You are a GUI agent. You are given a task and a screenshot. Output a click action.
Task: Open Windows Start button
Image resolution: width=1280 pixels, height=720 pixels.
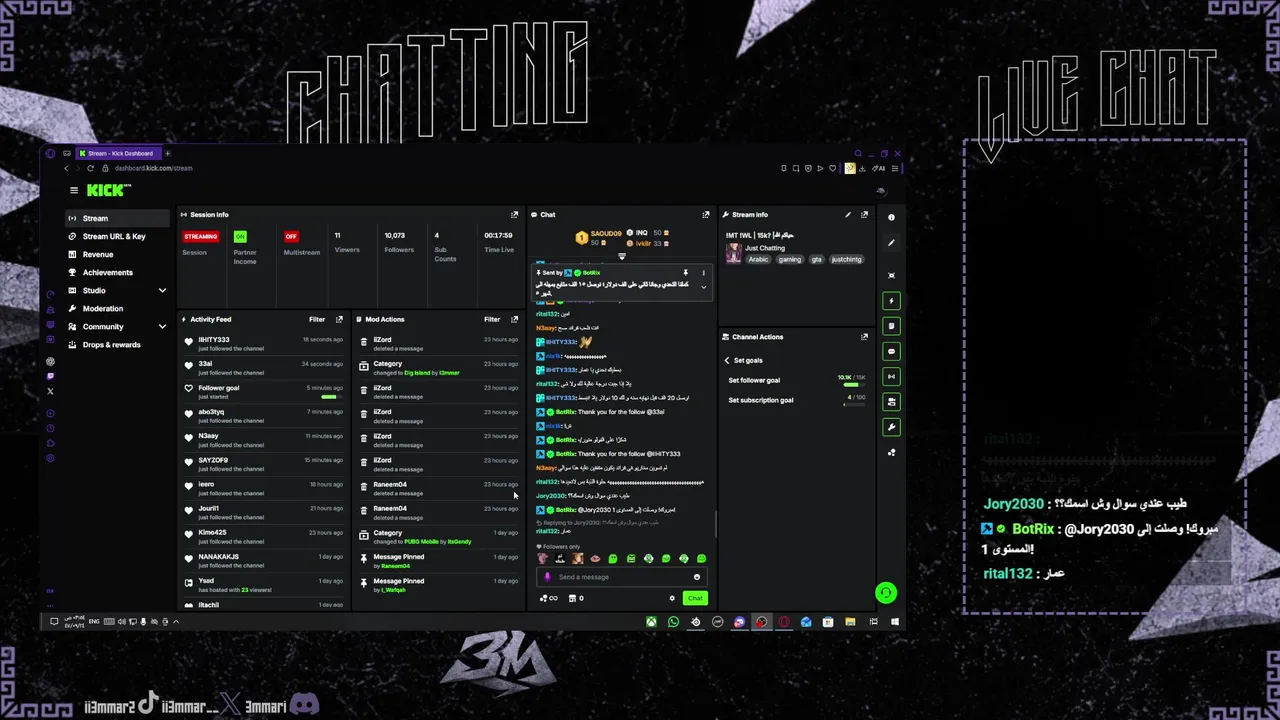(x=895, y=622)
